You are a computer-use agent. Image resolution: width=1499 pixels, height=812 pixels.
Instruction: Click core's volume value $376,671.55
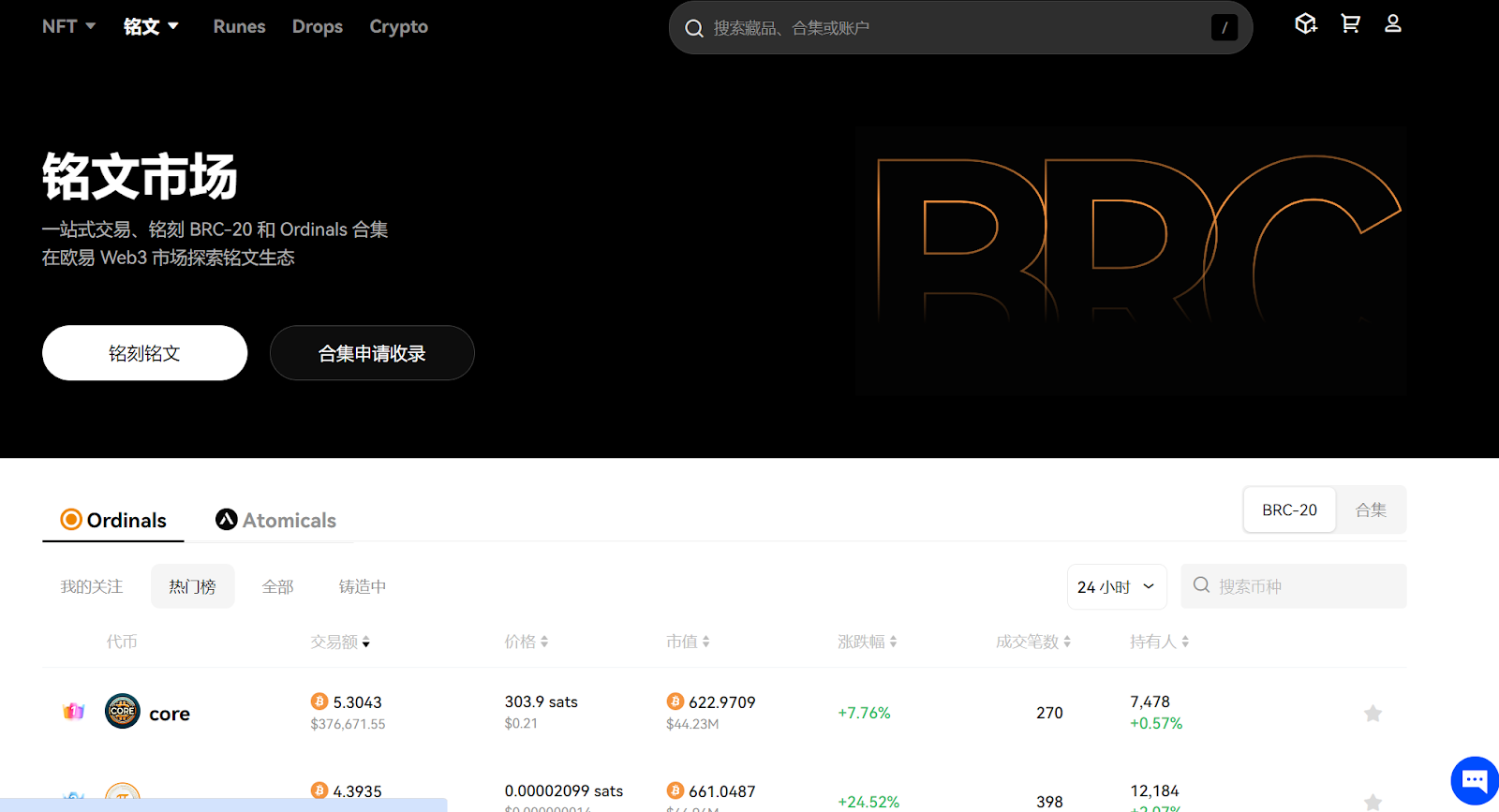[348, 724]
